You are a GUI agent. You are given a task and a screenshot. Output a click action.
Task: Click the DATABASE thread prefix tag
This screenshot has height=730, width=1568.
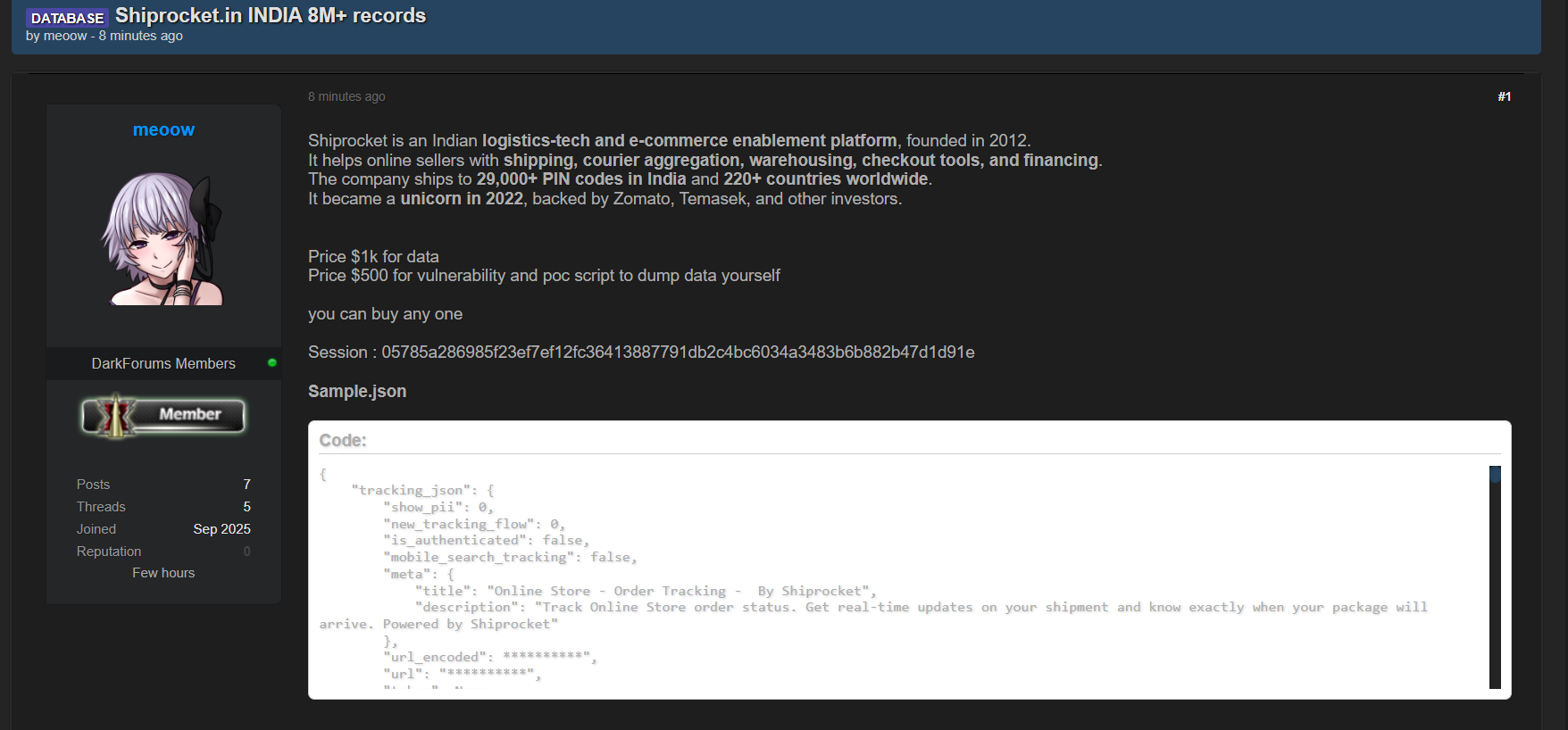pos(67,18)
